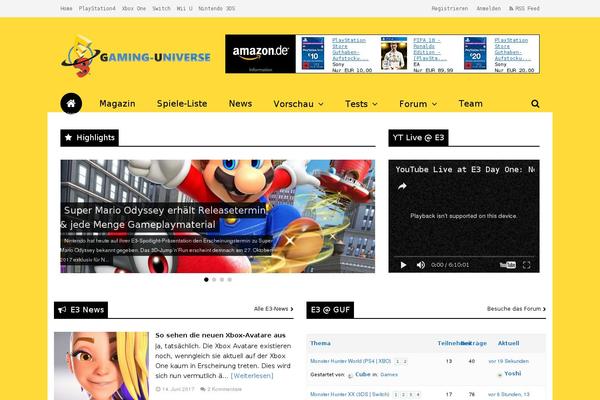Open PlayStation4 in the top bar
Viewport: 600px width, 400px height.
coord(97,8)
